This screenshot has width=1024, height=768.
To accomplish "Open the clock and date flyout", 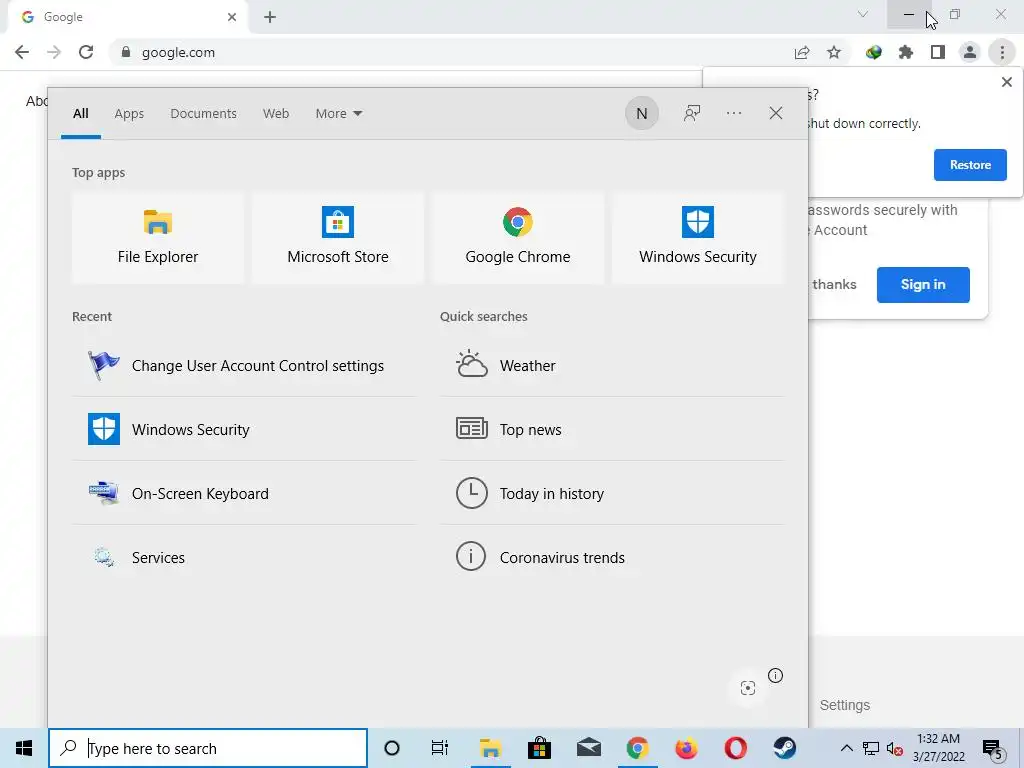I will pos(938,748).
